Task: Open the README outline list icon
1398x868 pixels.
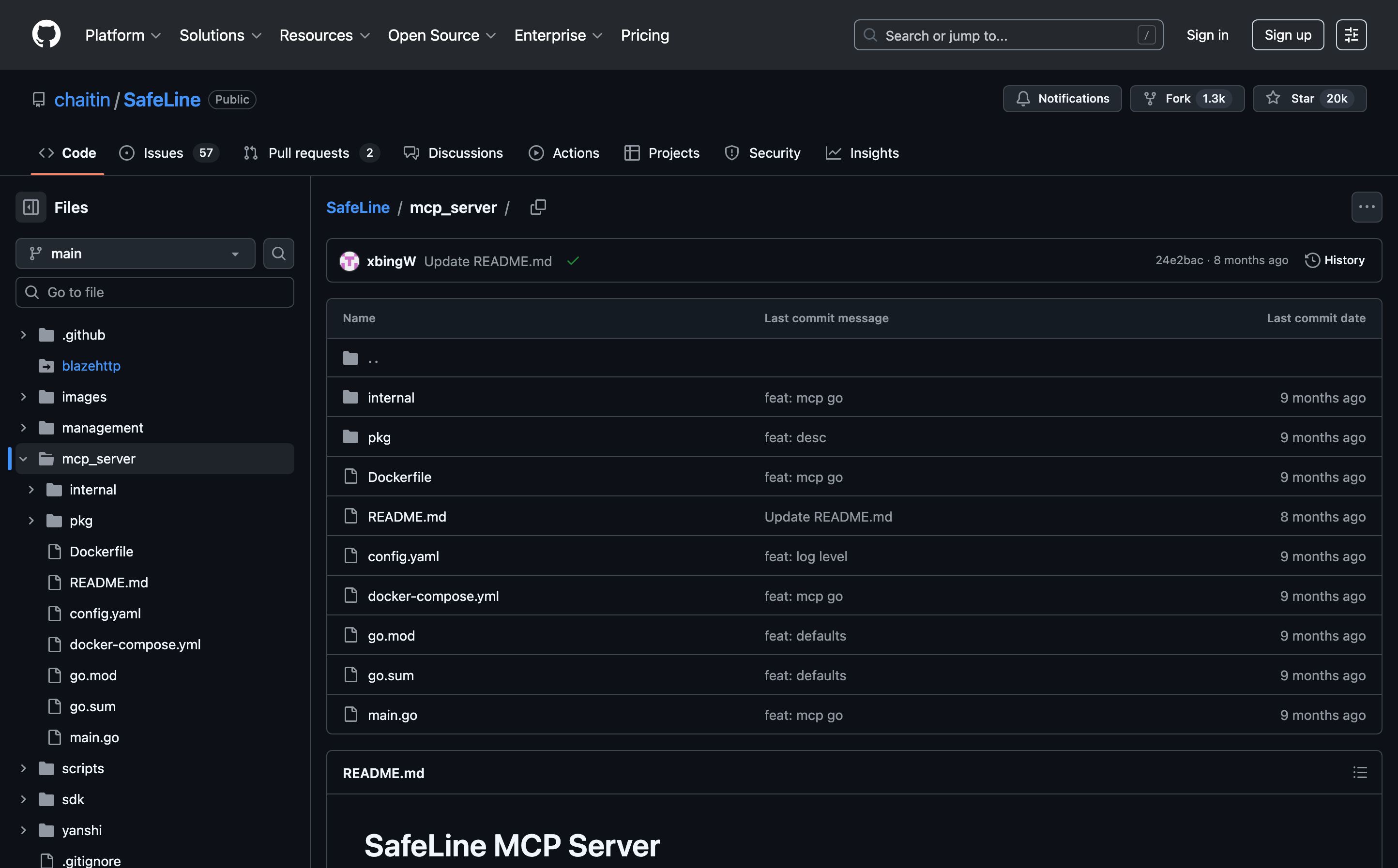Action: click(x=1360, y=773)
